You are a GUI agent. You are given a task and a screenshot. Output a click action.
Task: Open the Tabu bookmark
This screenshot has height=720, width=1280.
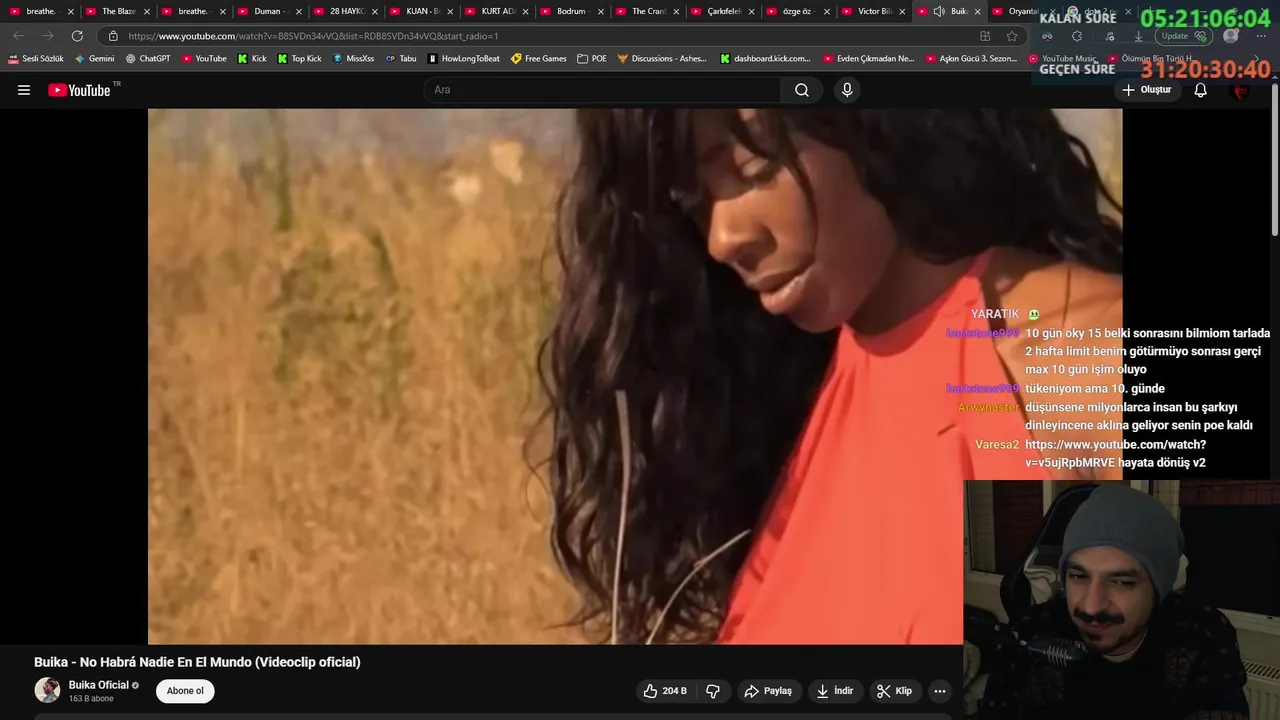click(x=401, y=59)
